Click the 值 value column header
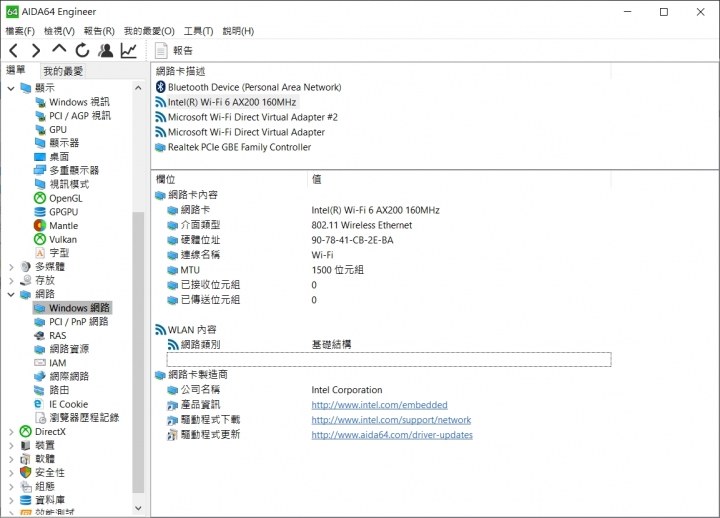Viewport: 720px width, 518px height. click(459, 180)
